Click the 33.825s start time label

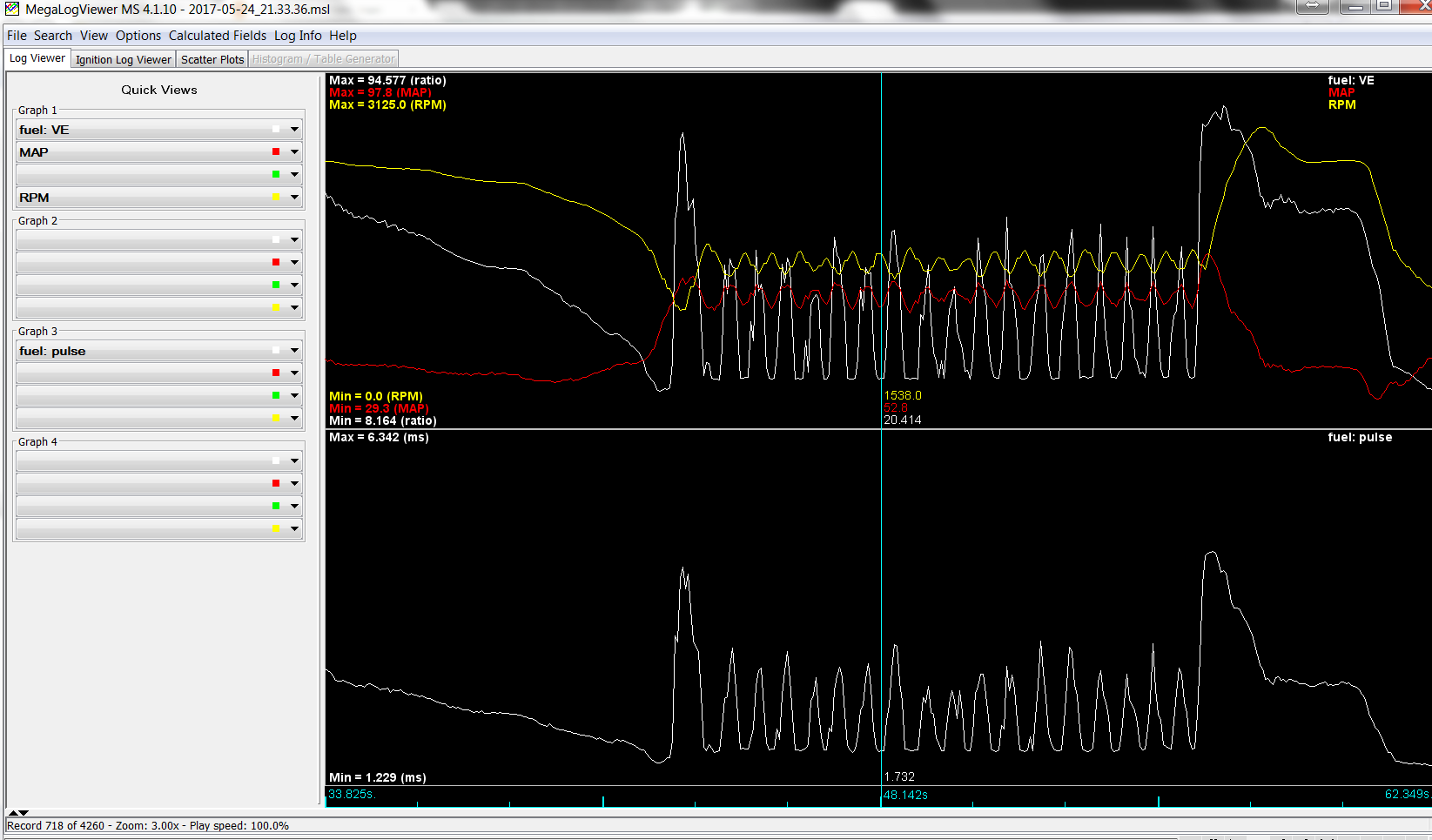352,794
